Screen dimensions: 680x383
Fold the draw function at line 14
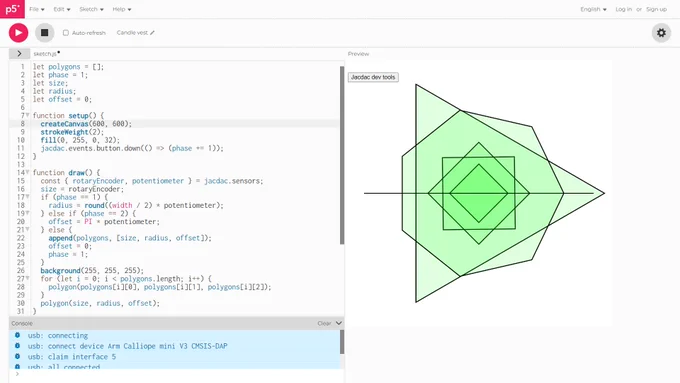coord(27,173)
